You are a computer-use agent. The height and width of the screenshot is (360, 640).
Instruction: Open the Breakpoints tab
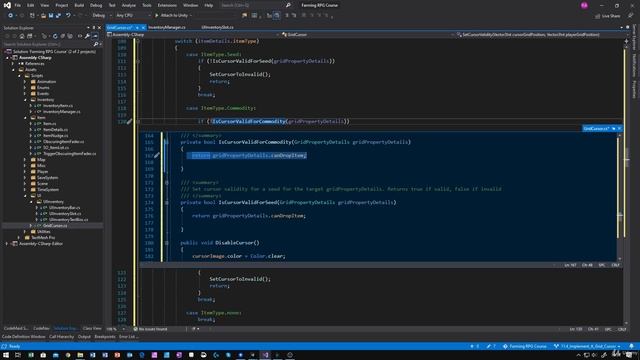[x=105, y=337]
